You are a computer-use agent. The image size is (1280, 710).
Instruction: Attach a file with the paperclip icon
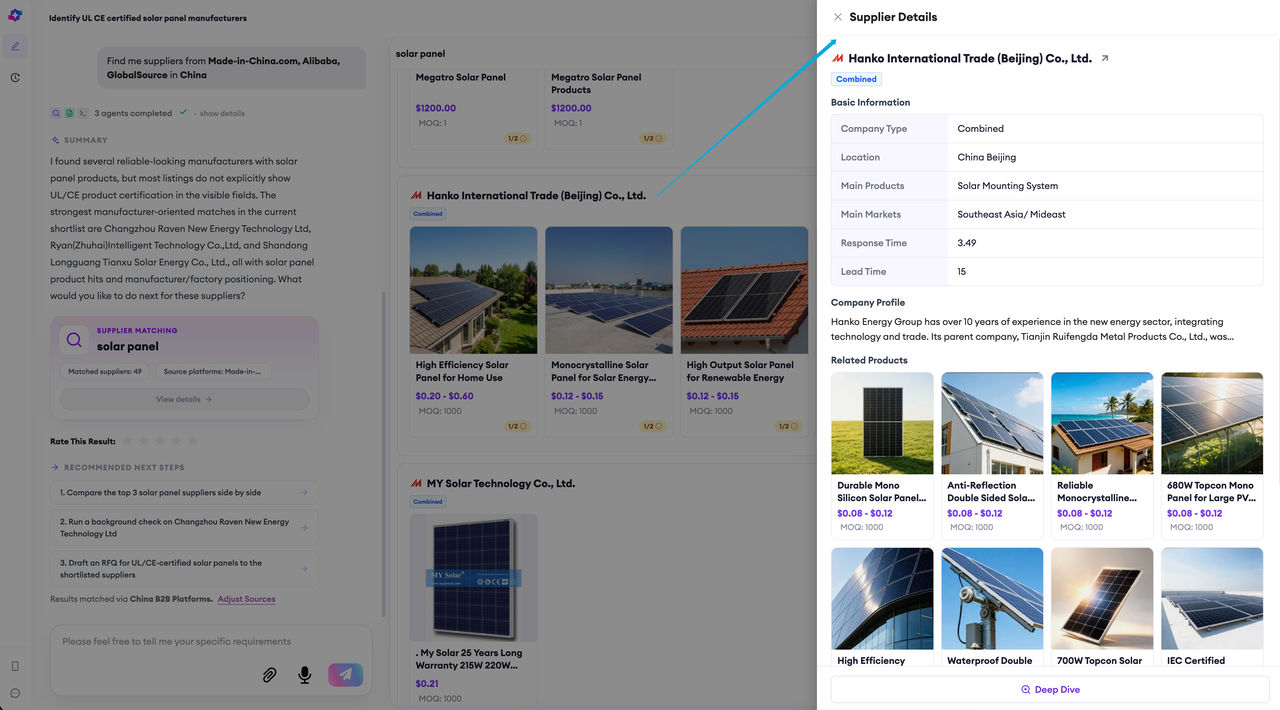coord(269,675)
